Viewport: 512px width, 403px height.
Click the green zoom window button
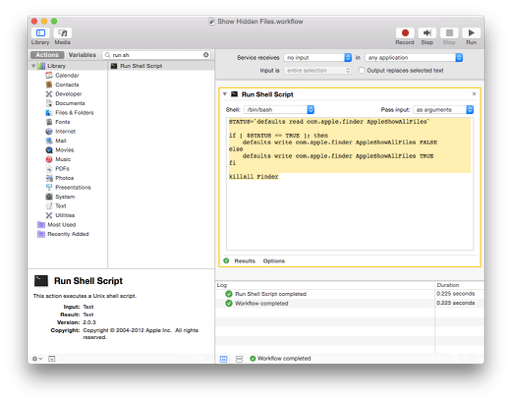pyautogui.click(x=54, y=21)
